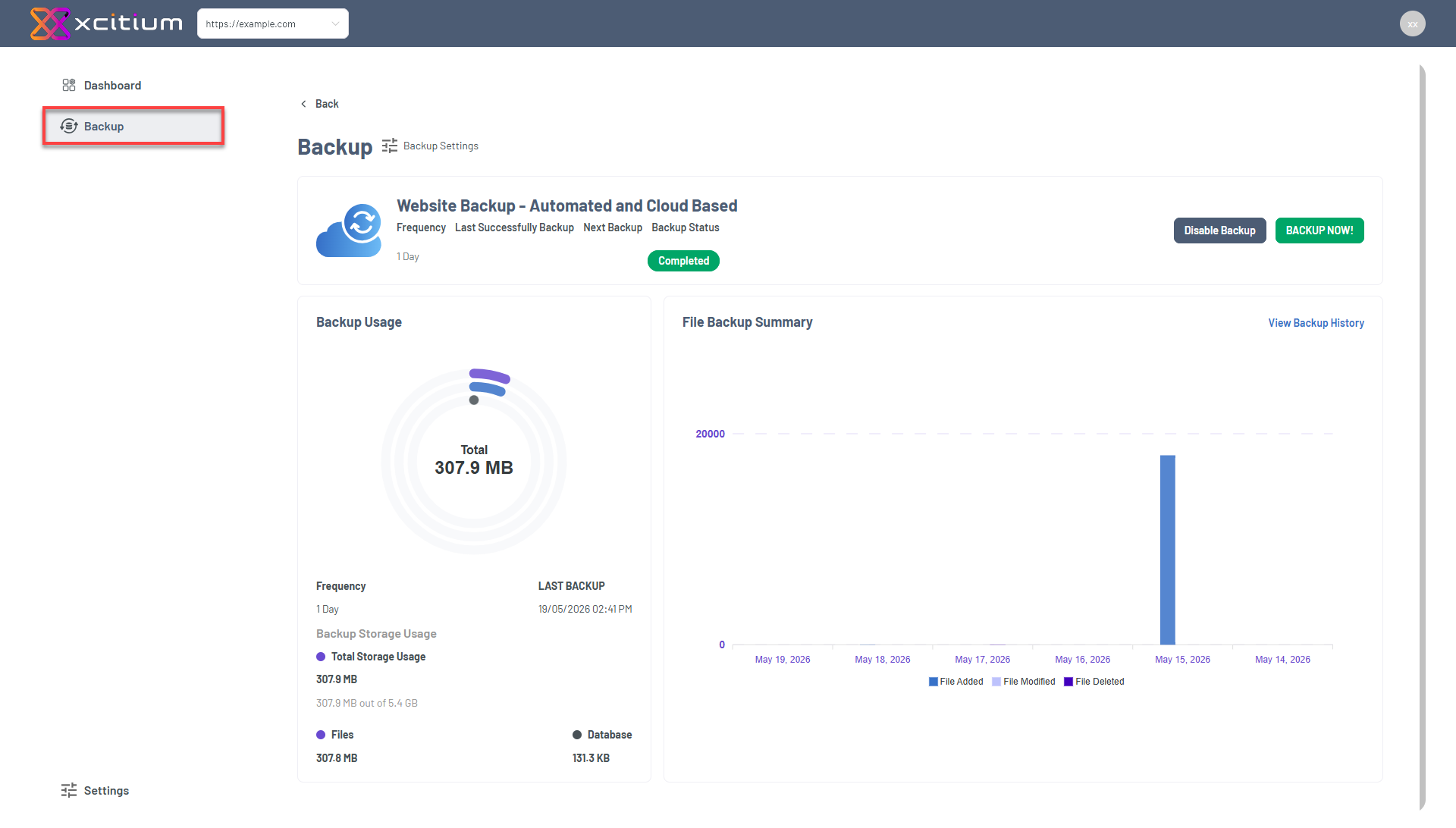Click the Disable Backup button
1456x828 pixels.
(1219, 231)
